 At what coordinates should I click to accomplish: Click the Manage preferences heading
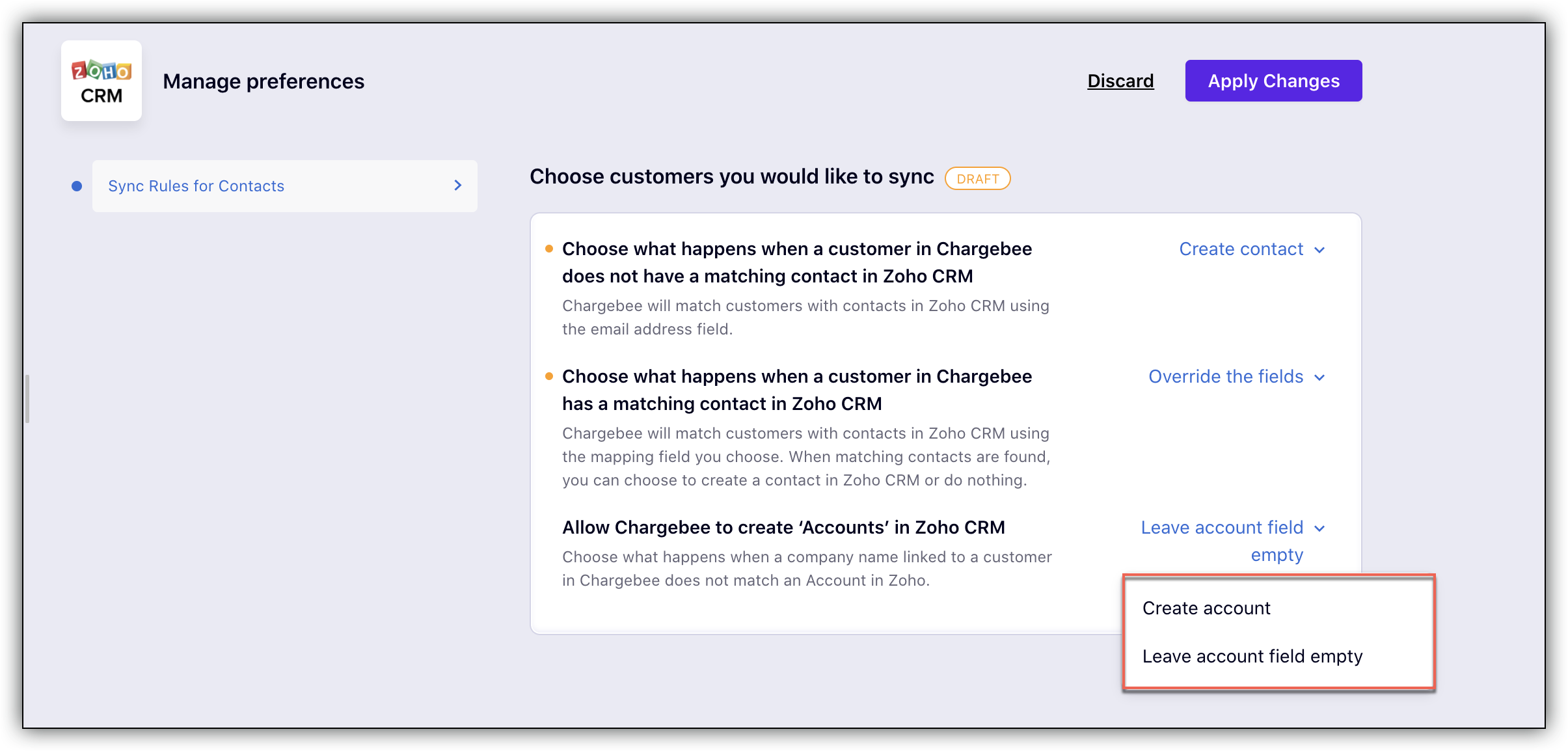point(264,81)
